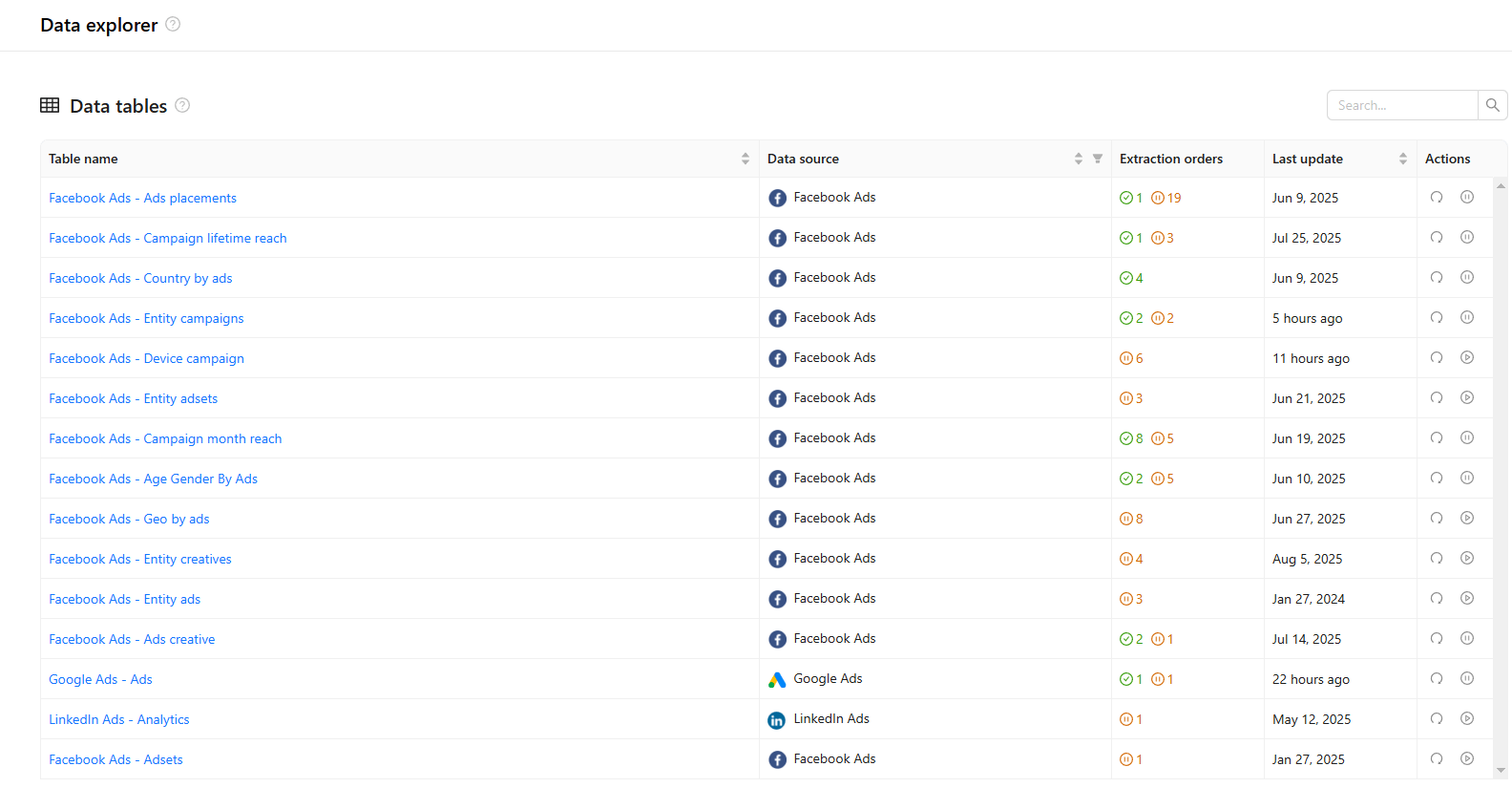Refresh the Facebook Ads - Adsets table

click(1437, 758)
